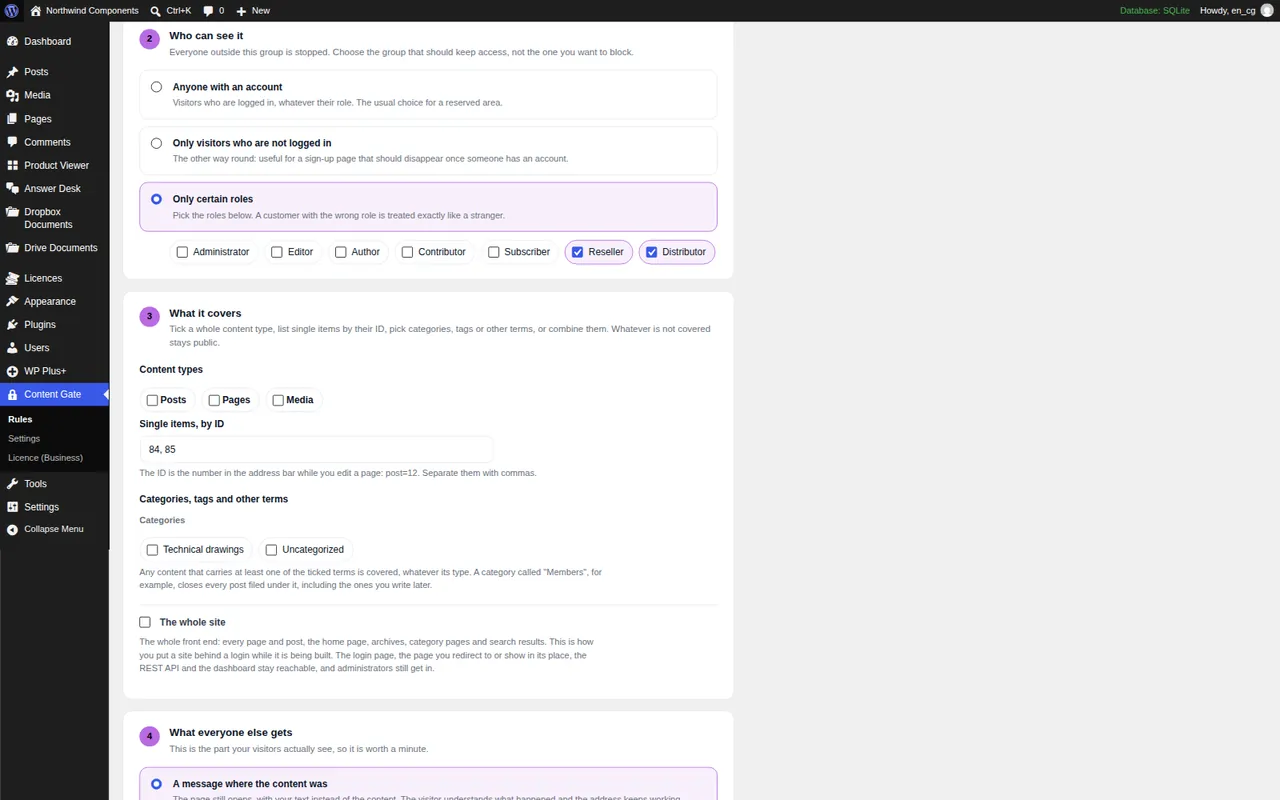This screenshot has width=1280, height=800.
Task: Visit Northwind Components site link
Action: [x=84, y=10]
